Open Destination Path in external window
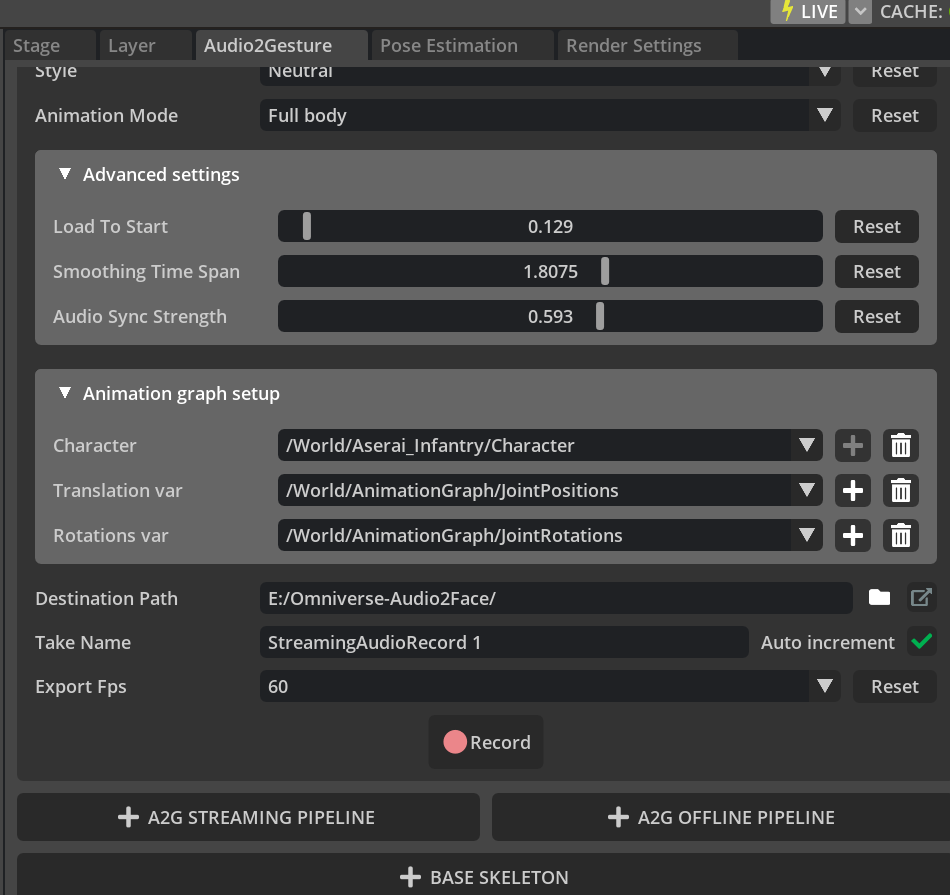This screenshot has height=895, width=950. tap(920, 598)
